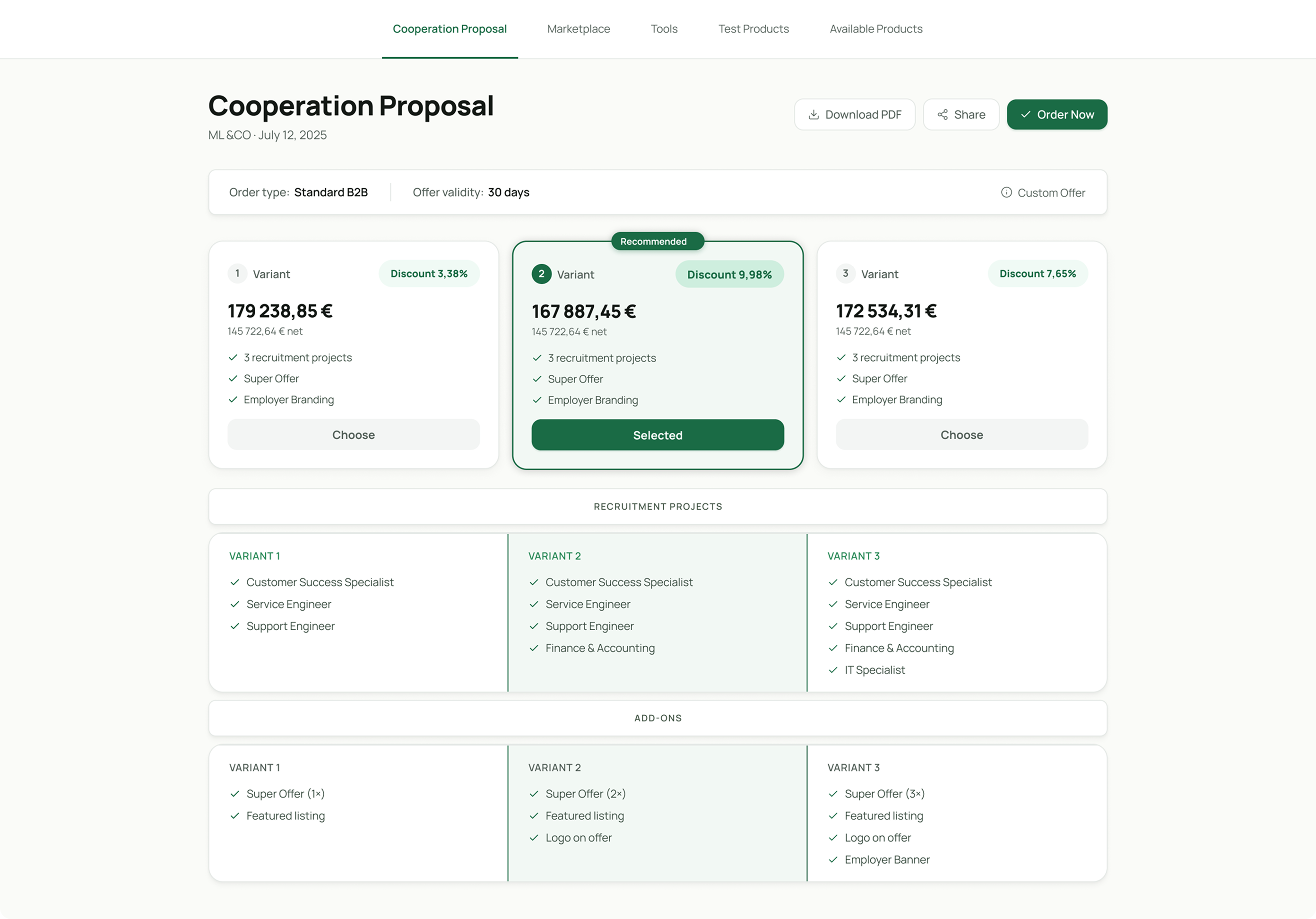The height and width of the screenshot is (919, 1316).
Task: Click the checkmark beside Employer Banner
Action: click(833, 859)
